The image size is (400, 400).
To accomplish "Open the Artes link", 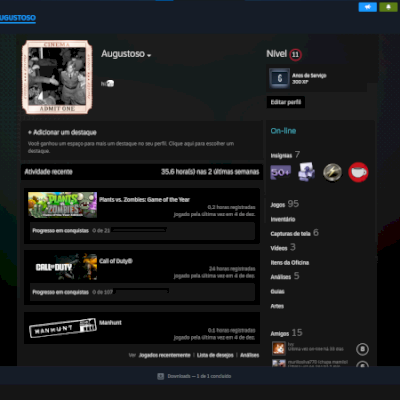I will pyautogui.click(x=277, y=306).
